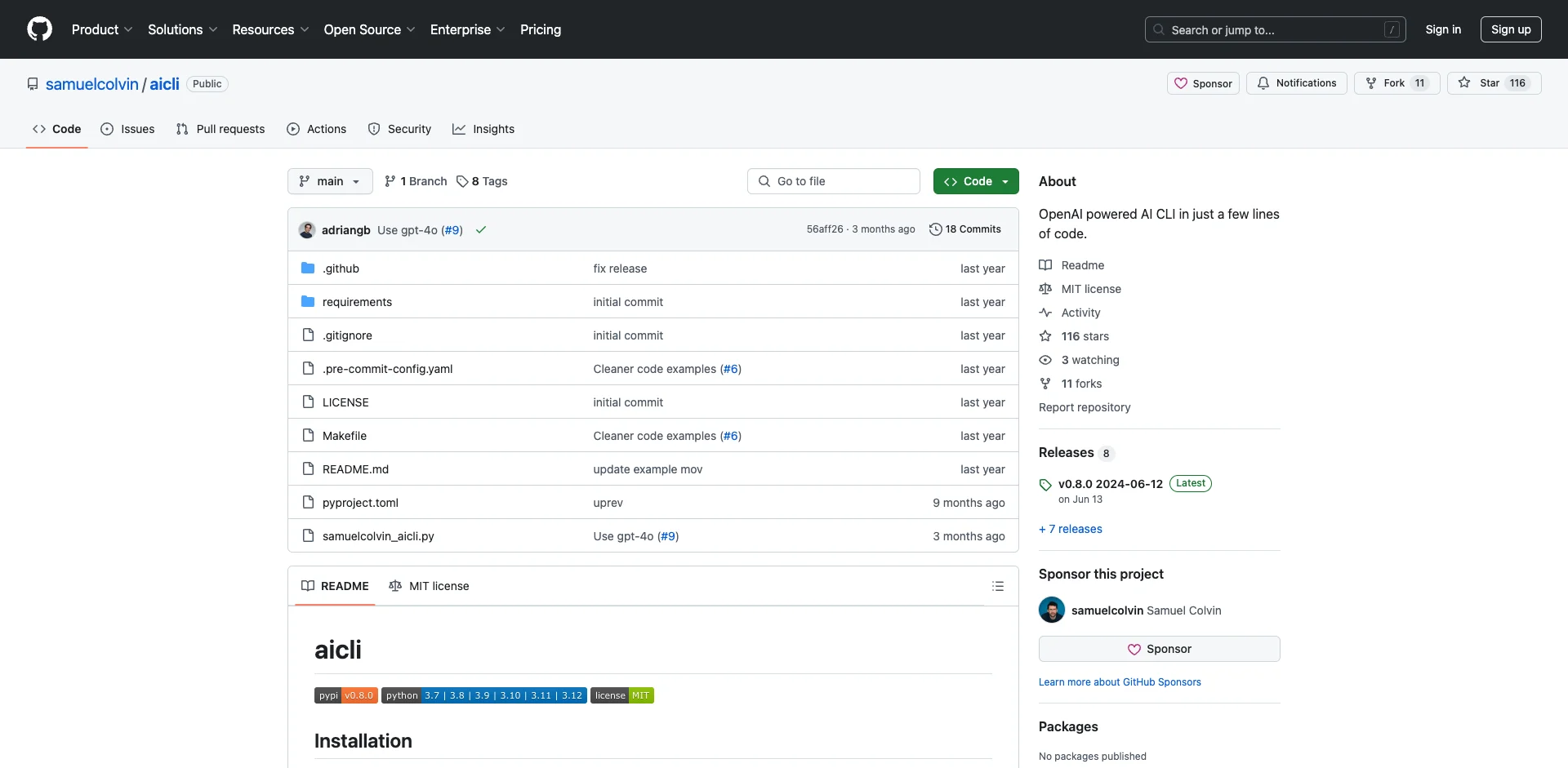Expand the Solutions dropdown
The width and height of the screenshot is (1568, 768).
pyautogui.click(x=182, y=29)
